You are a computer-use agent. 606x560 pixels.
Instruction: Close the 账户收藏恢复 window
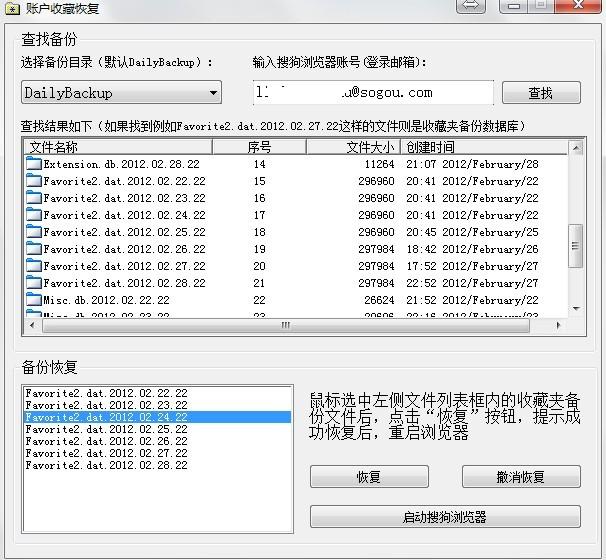[x=578, y=5]
